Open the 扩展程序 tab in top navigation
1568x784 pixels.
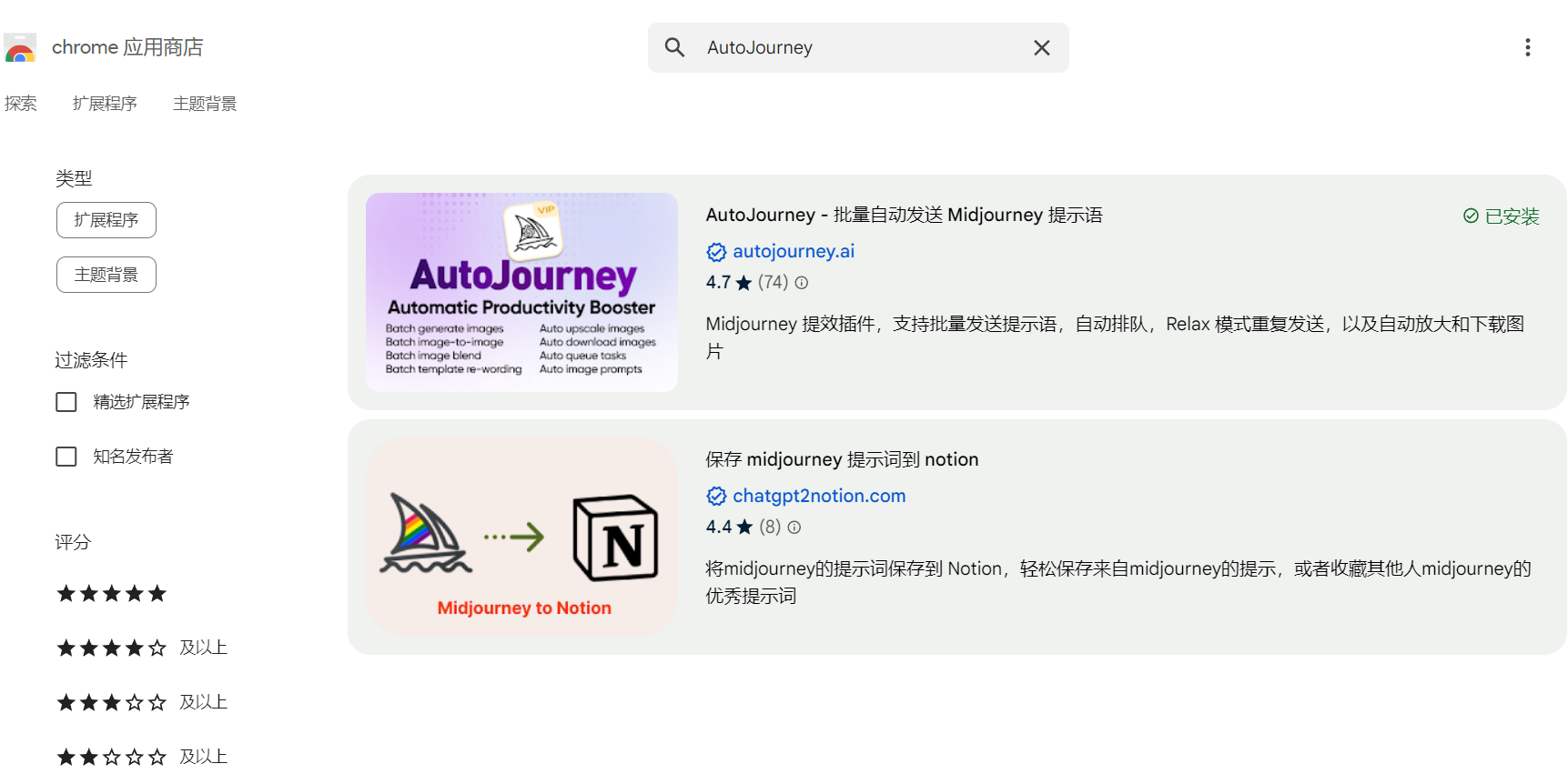click(105, 104)
